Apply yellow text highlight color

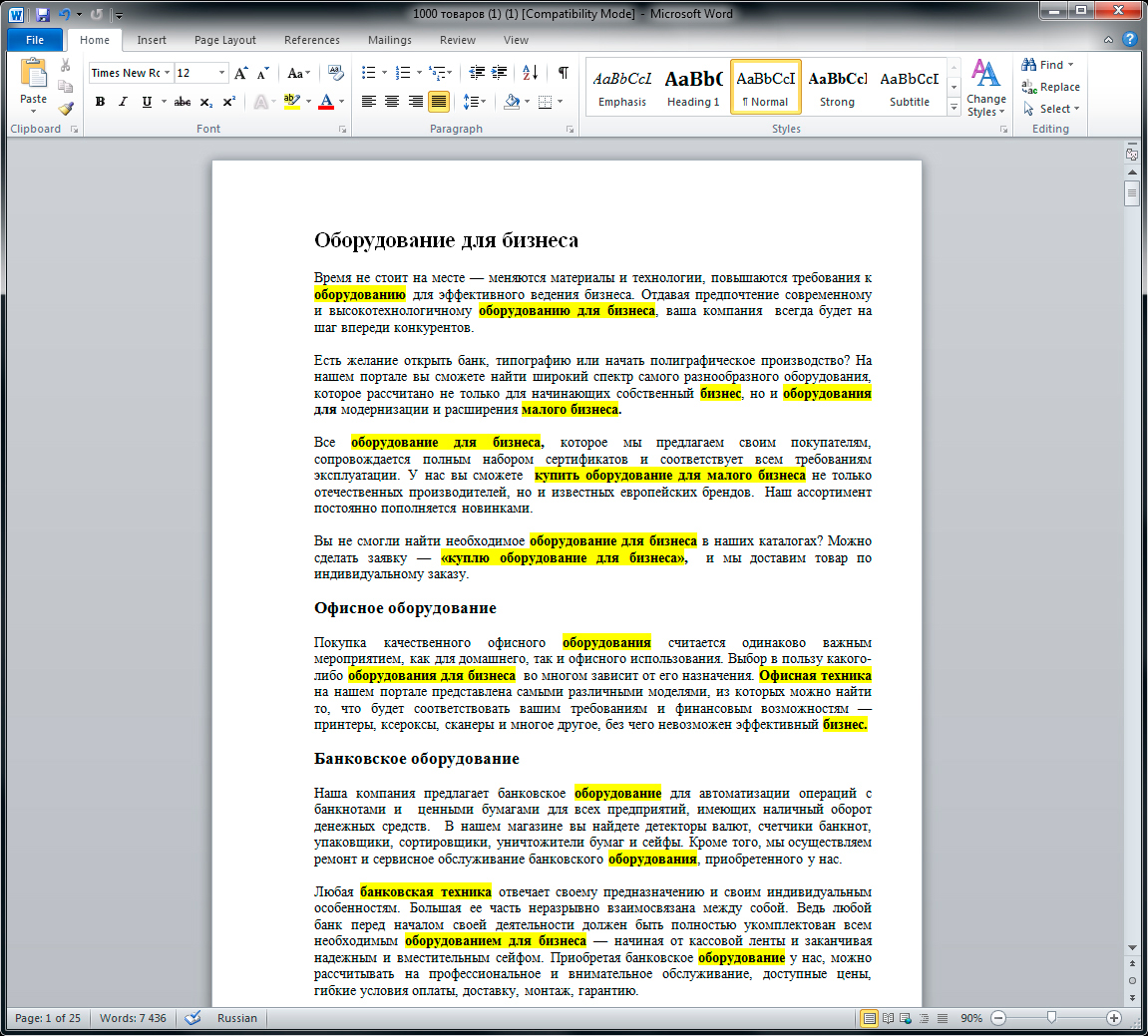click(x=291, y=102)
